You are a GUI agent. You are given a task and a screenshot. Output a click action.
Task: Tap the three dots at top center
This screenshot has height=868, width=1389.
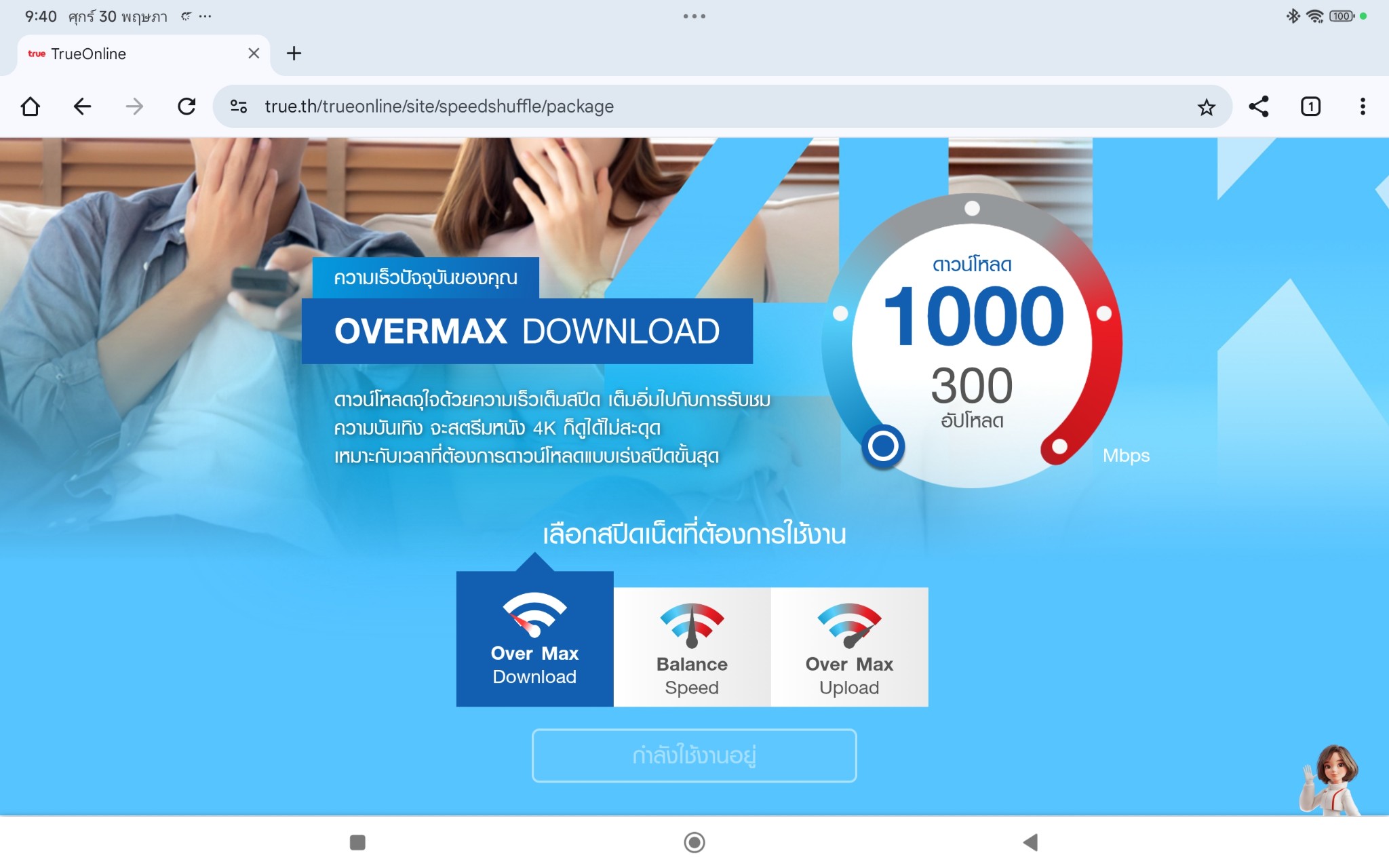[694, 16]
